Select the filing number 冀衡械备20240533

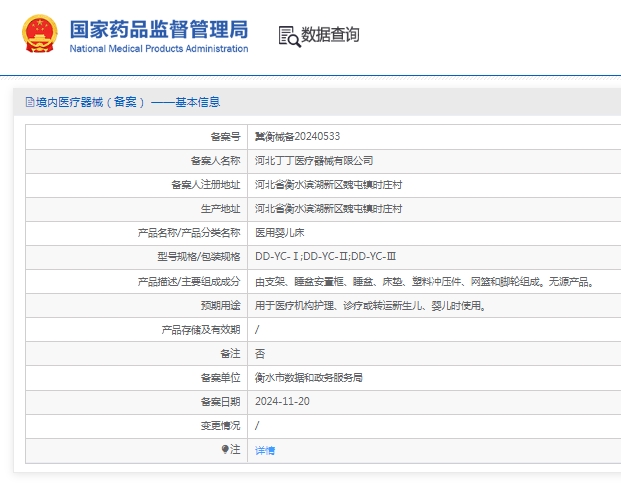point(297,137)
